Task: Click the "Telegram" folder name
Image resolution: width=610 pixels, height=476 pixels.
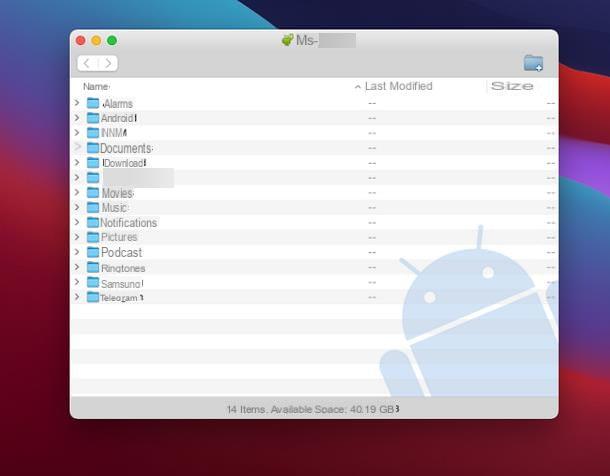Action: click(x=121, y=298)
